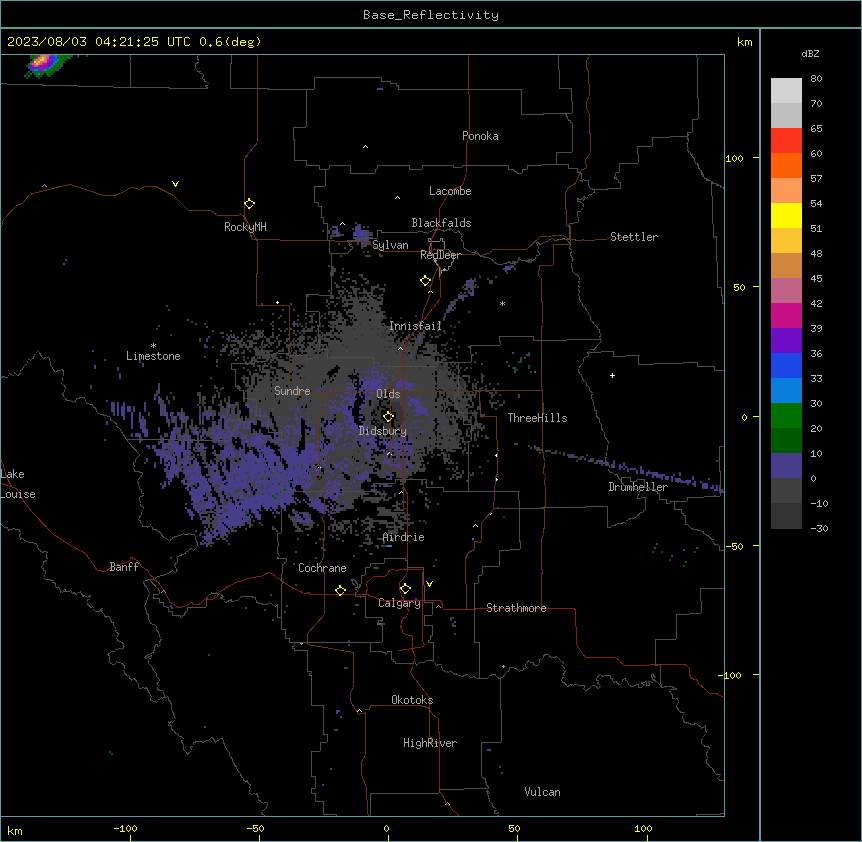The width and height of the screenshot is (862, 842).
Task: Click the asterisk marker above Limestone label
Action: point(153,346)
